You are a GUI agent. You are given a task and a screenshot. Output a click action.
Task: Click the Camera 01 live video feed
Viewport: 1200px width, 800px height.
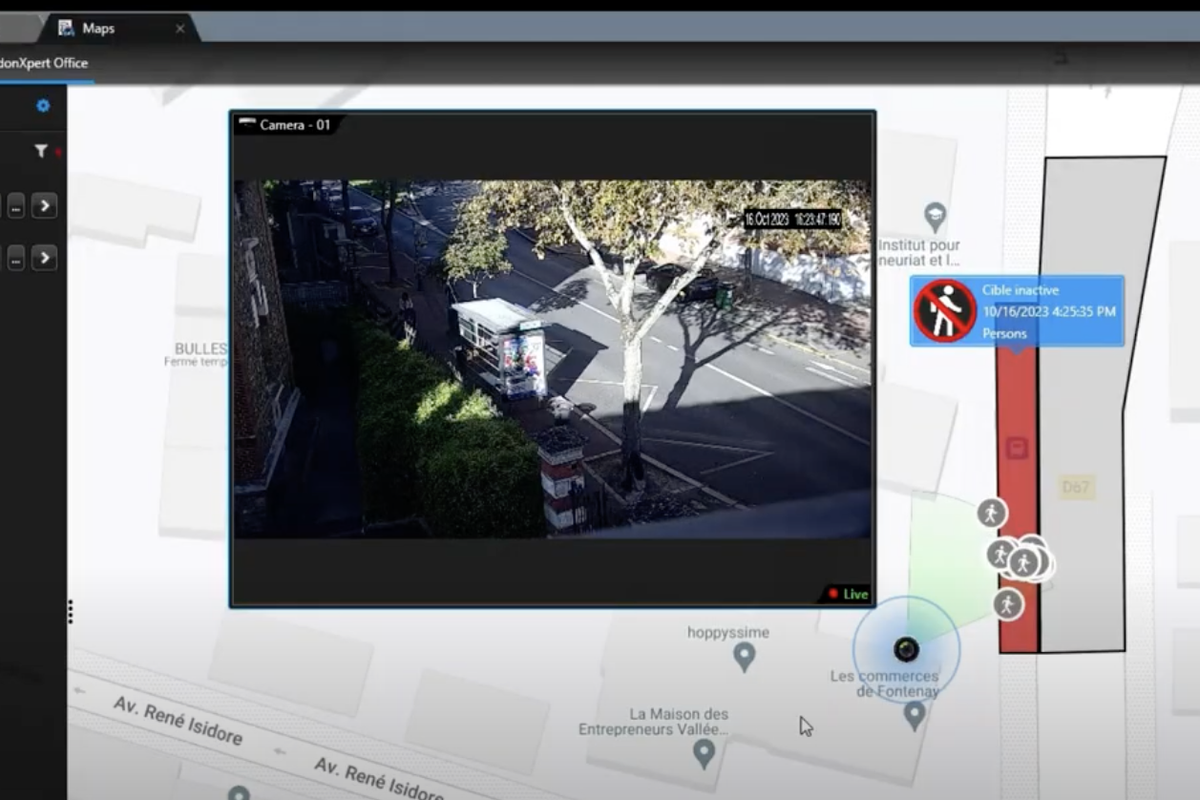click(552, 359)
